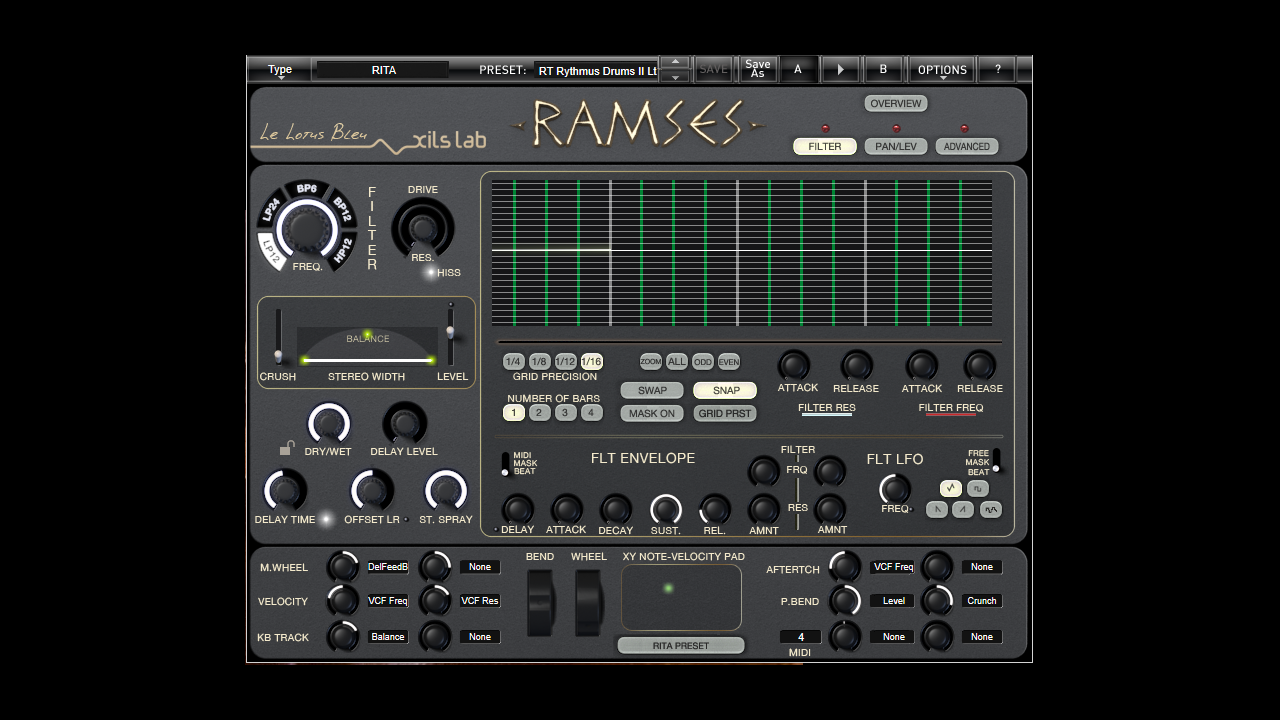Select the rising saw LFO waveform button
This screenshot has width=1280, height=720.
963,509
